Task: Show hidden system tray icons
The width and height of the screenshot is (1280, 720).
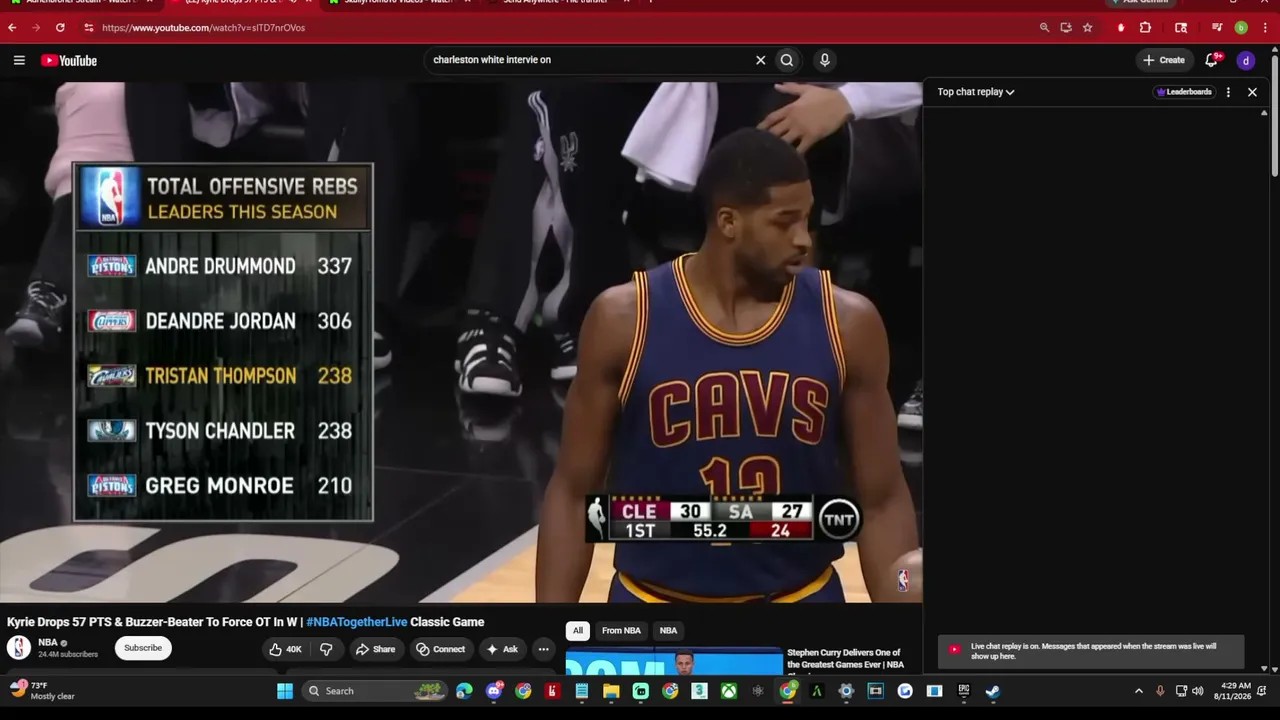Action: (1138, 691)
